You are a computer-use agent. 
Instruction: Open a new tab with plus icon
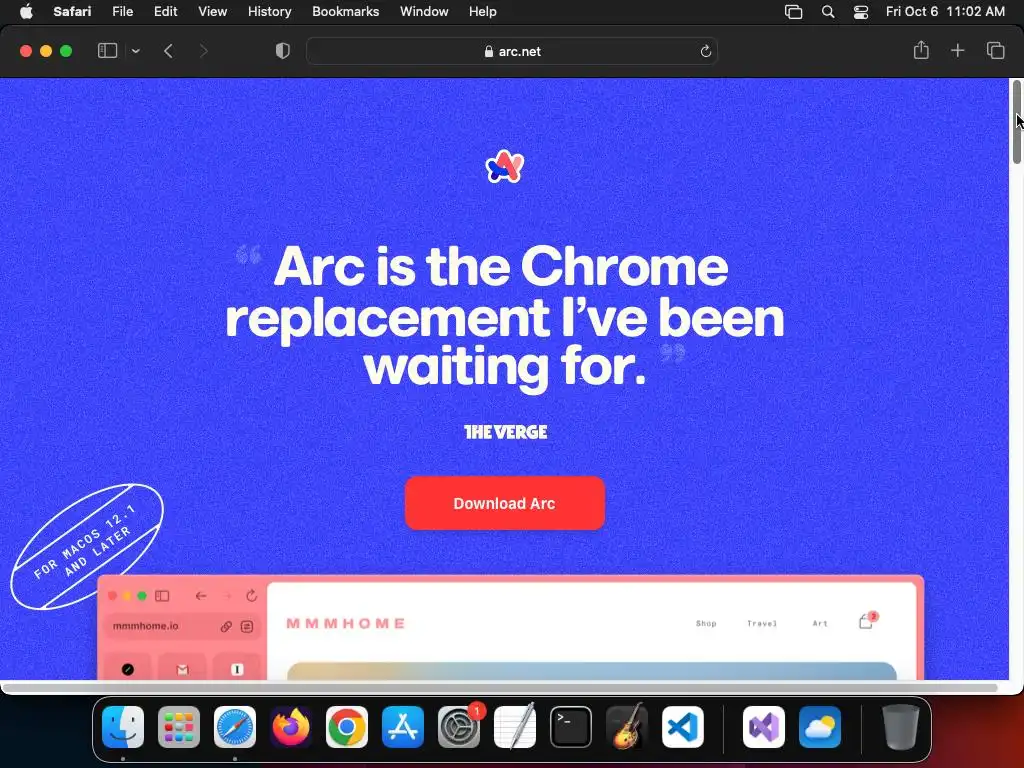click(x=957, y=50)
